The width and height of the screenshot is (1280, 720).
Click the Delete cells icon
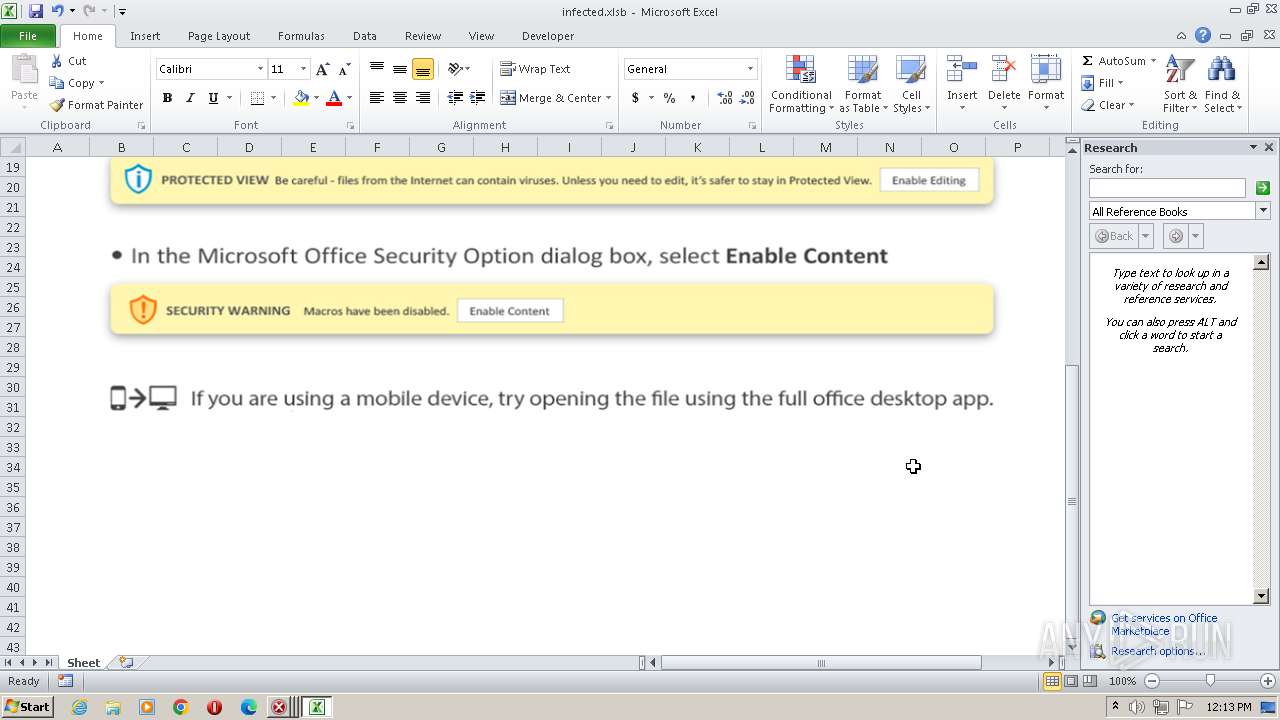pyautogui.click(x=1003, y=70)
